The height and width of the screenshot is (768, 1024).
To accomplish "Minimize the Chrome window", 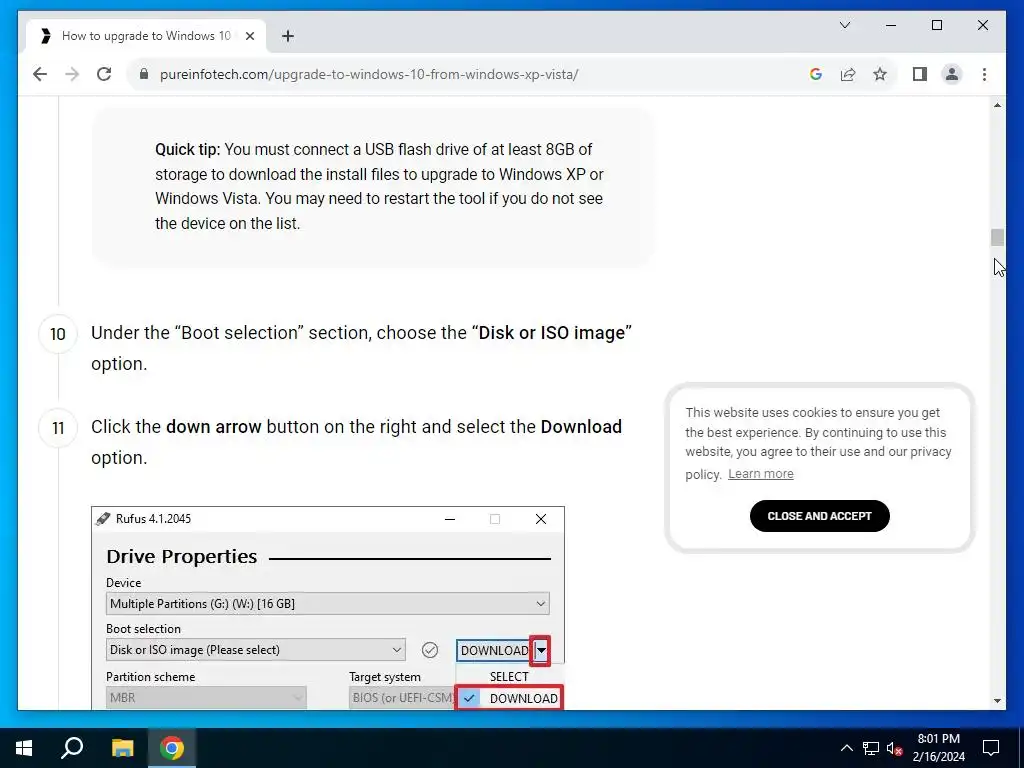I will 891,25.
